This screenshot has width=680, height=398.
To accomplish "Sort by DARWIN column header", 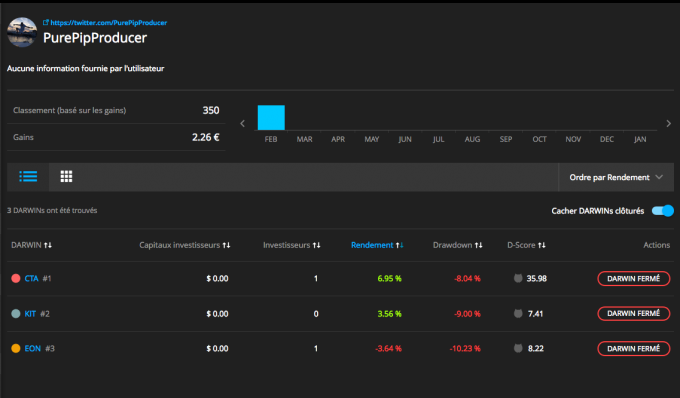I will pyautogui.click(x=31, y=245).
